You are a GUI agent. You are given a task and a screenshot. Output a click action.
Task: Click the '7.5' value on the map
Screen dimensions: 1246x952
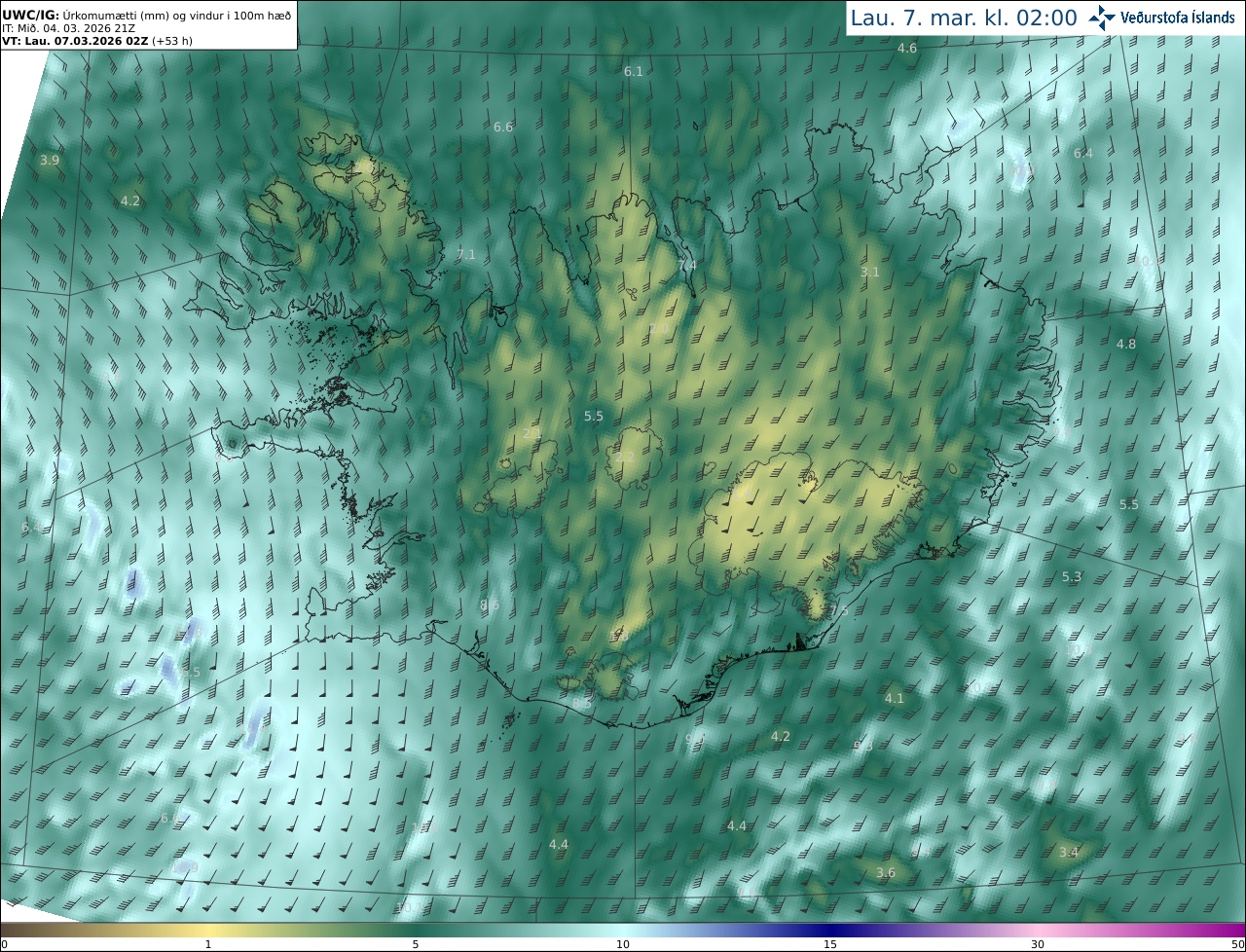(839, 611)
